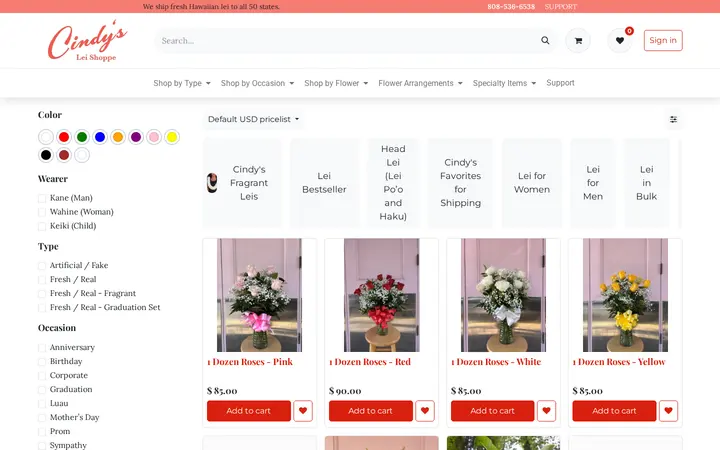
Task: Open the Lei in Bulk category
Action: point(647,183)
